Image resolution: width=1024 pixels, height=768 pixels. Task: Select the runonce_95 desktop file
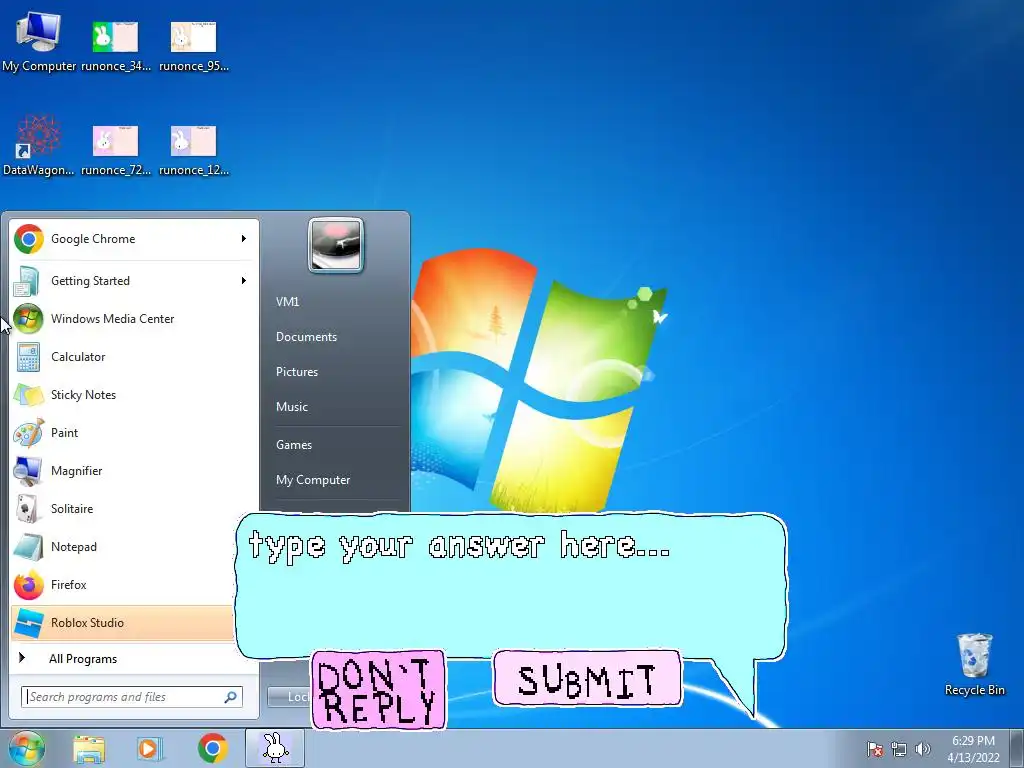[x=193, y=44]
